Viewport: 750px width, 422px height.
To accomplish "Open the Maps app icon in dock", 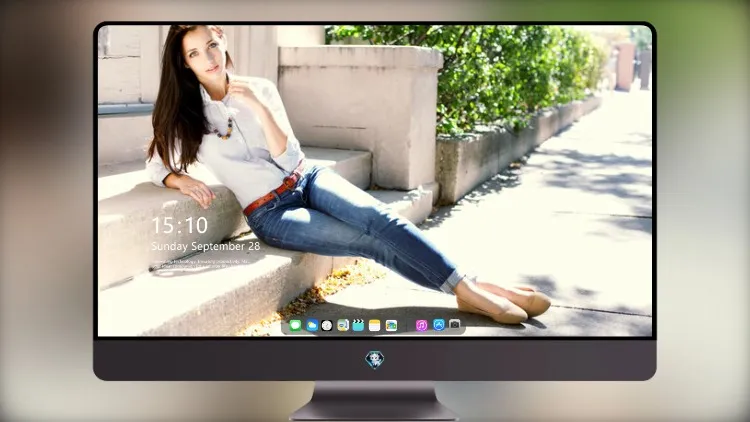I will pyautogui.click(x=343, y=325).
